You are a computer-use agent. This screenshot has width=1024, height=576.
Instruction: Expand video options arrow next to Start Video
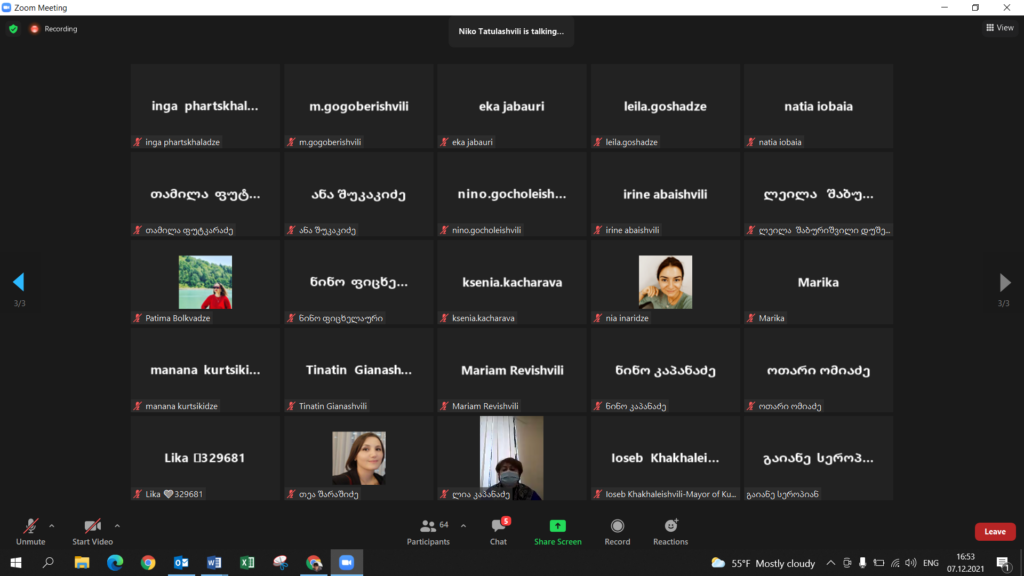point(117,525)
